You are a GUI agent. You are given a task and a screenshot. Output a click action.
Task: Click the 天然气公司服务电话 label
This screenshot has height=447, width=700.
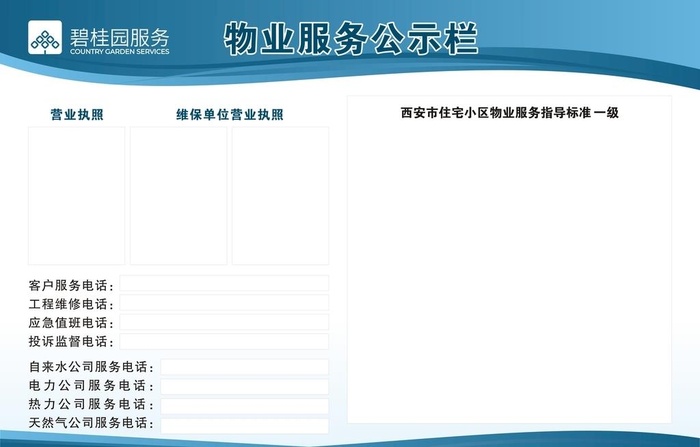(91, 423)
